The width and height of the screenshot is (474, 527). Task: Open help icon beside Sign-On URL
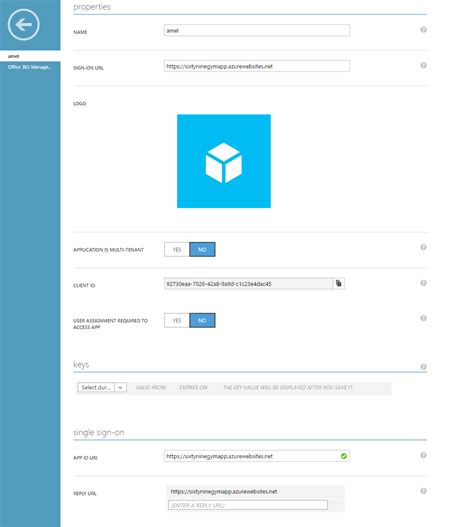[x=423, y=65]
